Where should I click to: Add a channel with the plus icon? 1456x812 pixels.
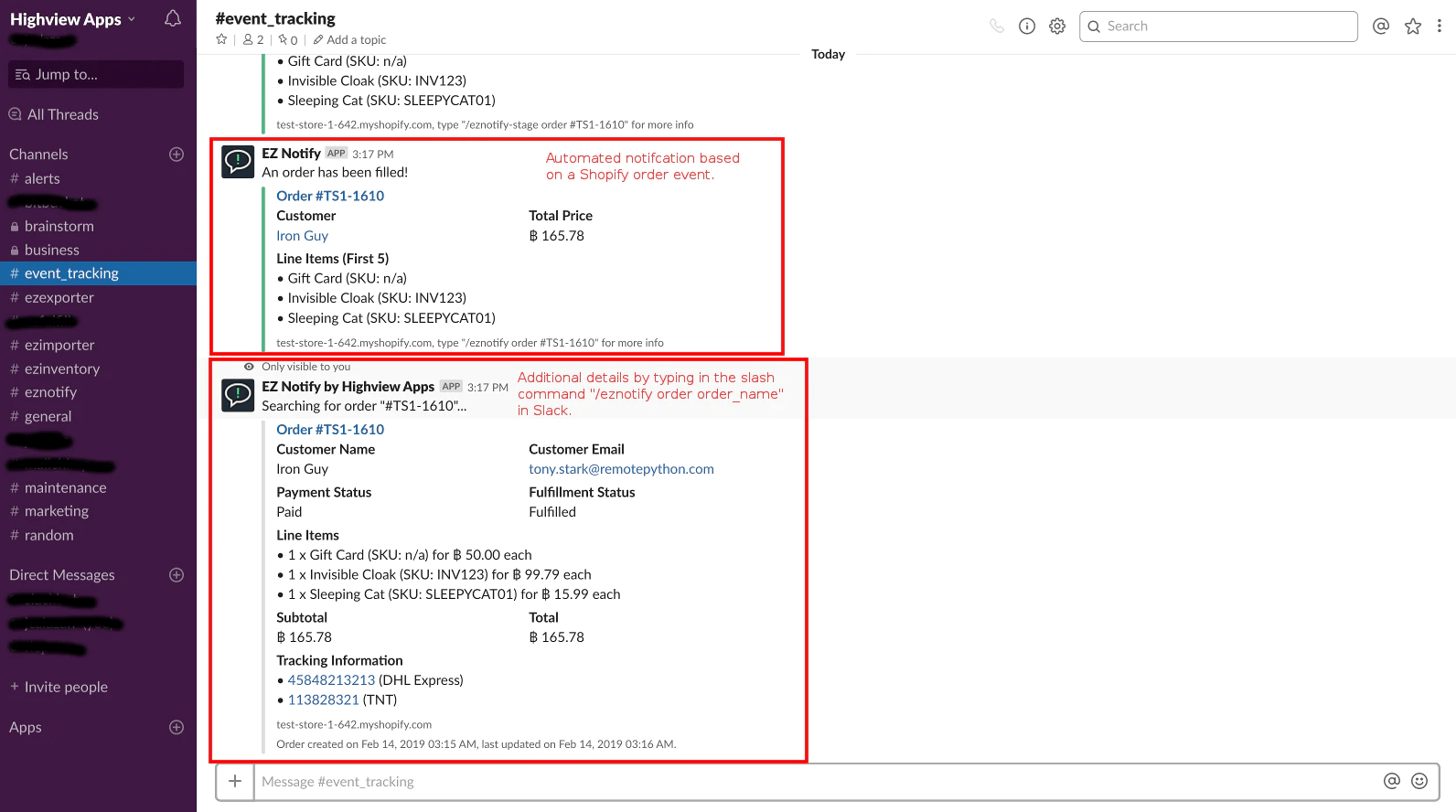[177, 155]
